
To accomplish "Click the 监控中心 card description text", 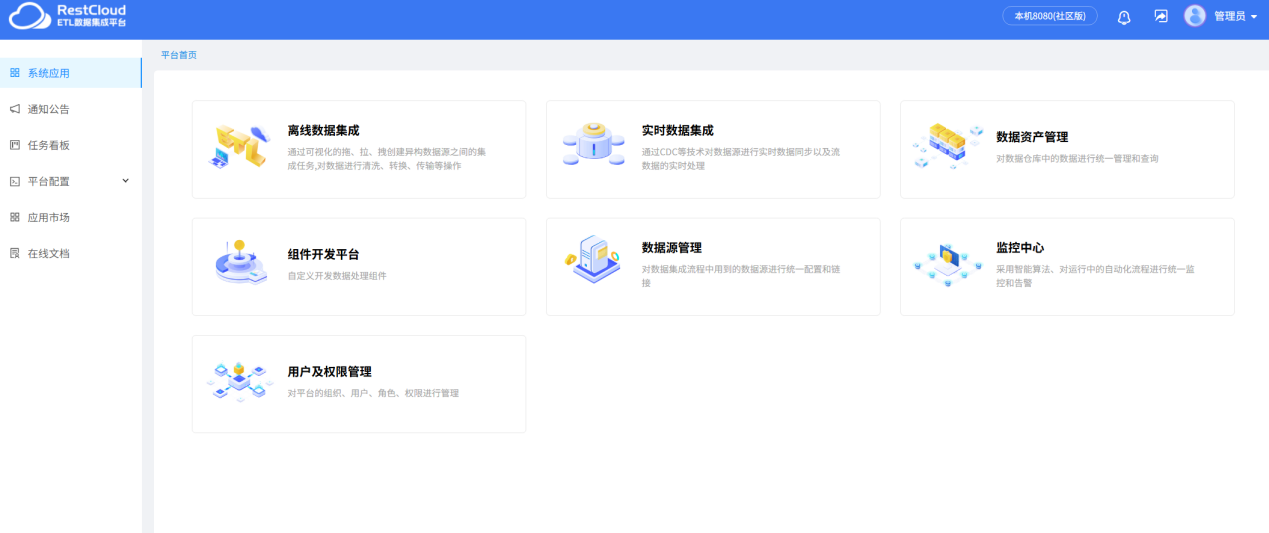I will click(x=1095, y=276).
